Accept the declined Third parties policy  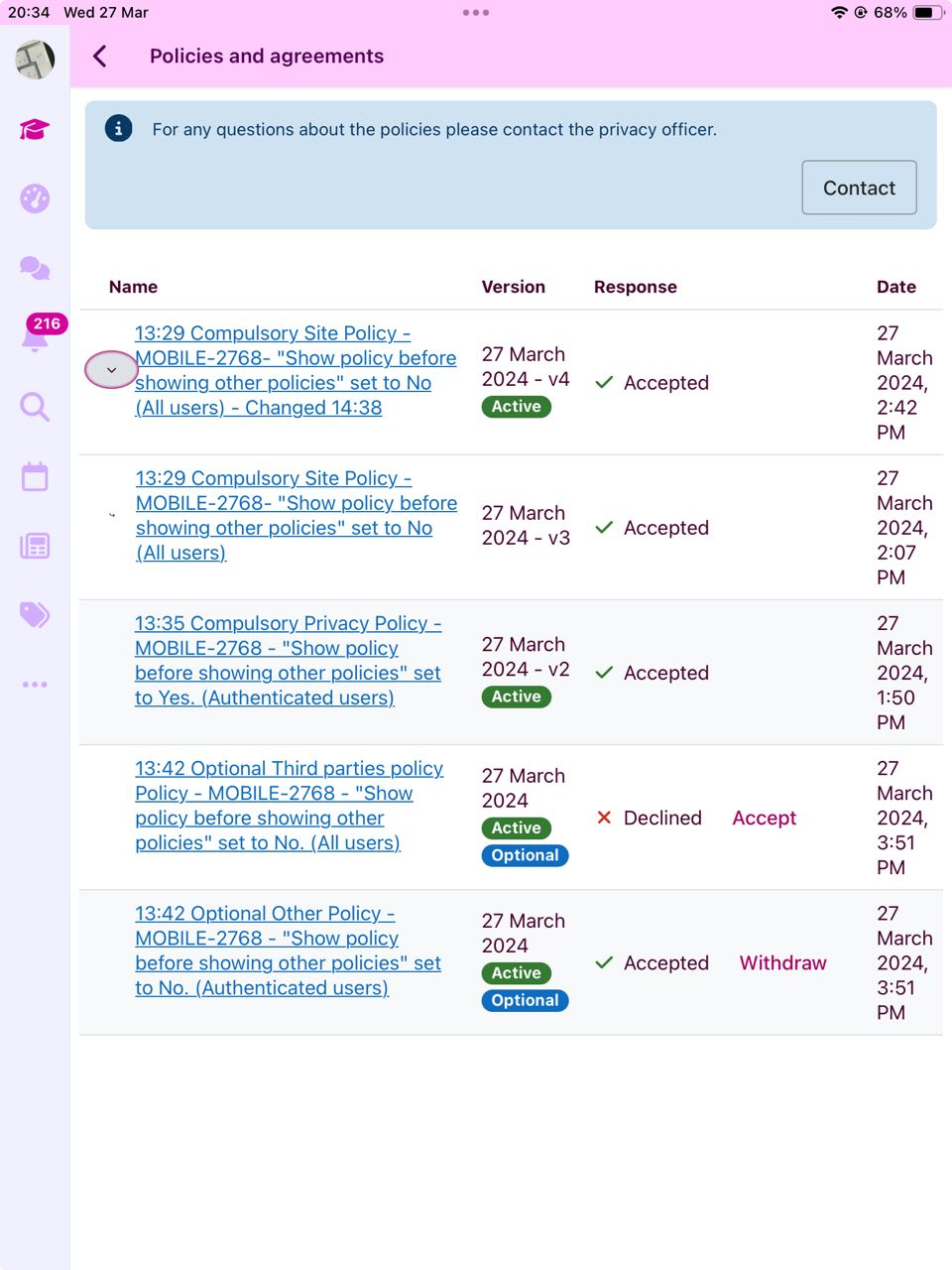tap(765, 818)
